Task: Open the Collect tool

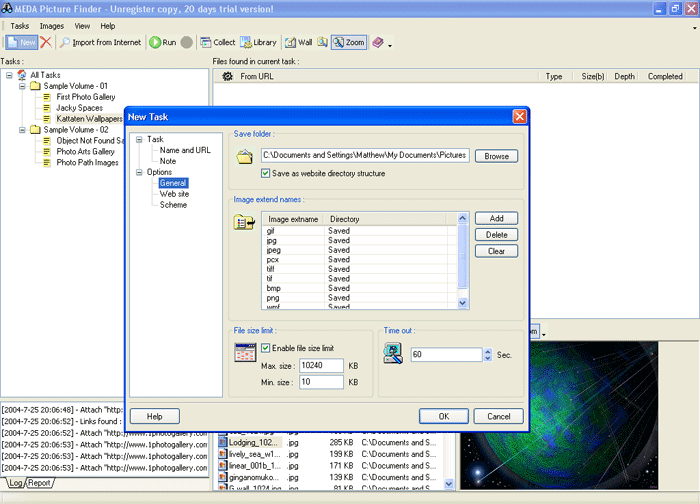Action: (217, 42)
